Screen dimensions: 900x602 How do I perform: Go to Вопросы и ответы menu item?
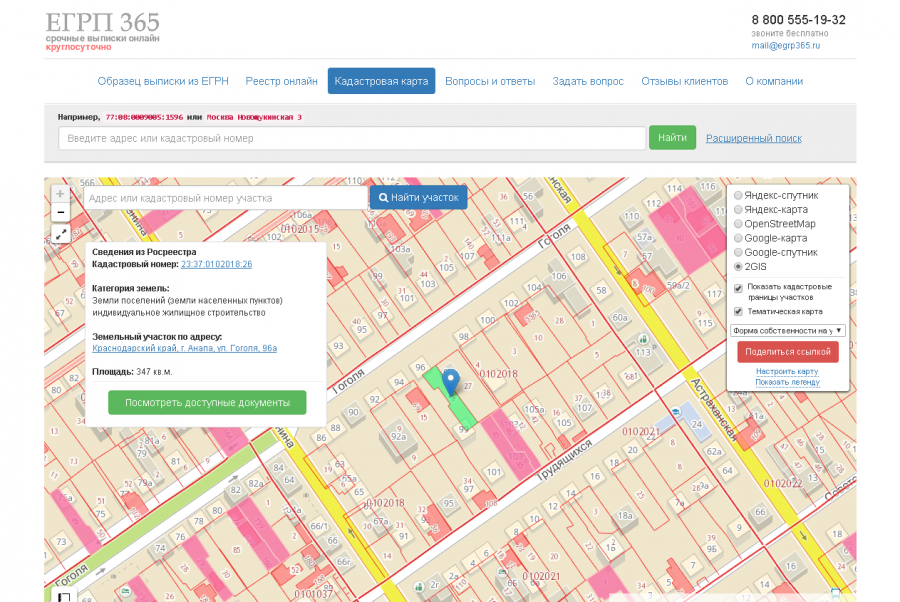(x=489, y=81)
